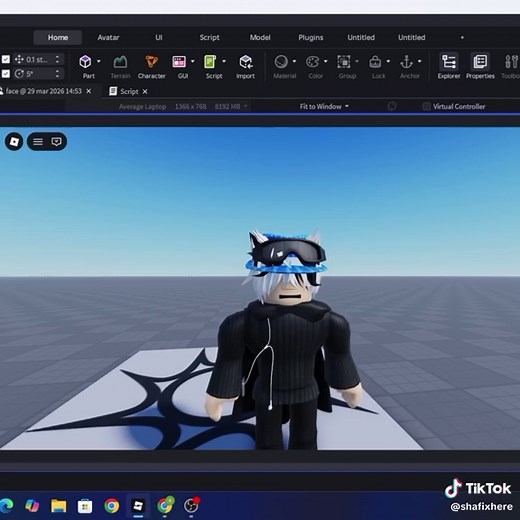This screenshot has width=520, height=520.
Task: Select the Lock tool
Action: point(375,62)
